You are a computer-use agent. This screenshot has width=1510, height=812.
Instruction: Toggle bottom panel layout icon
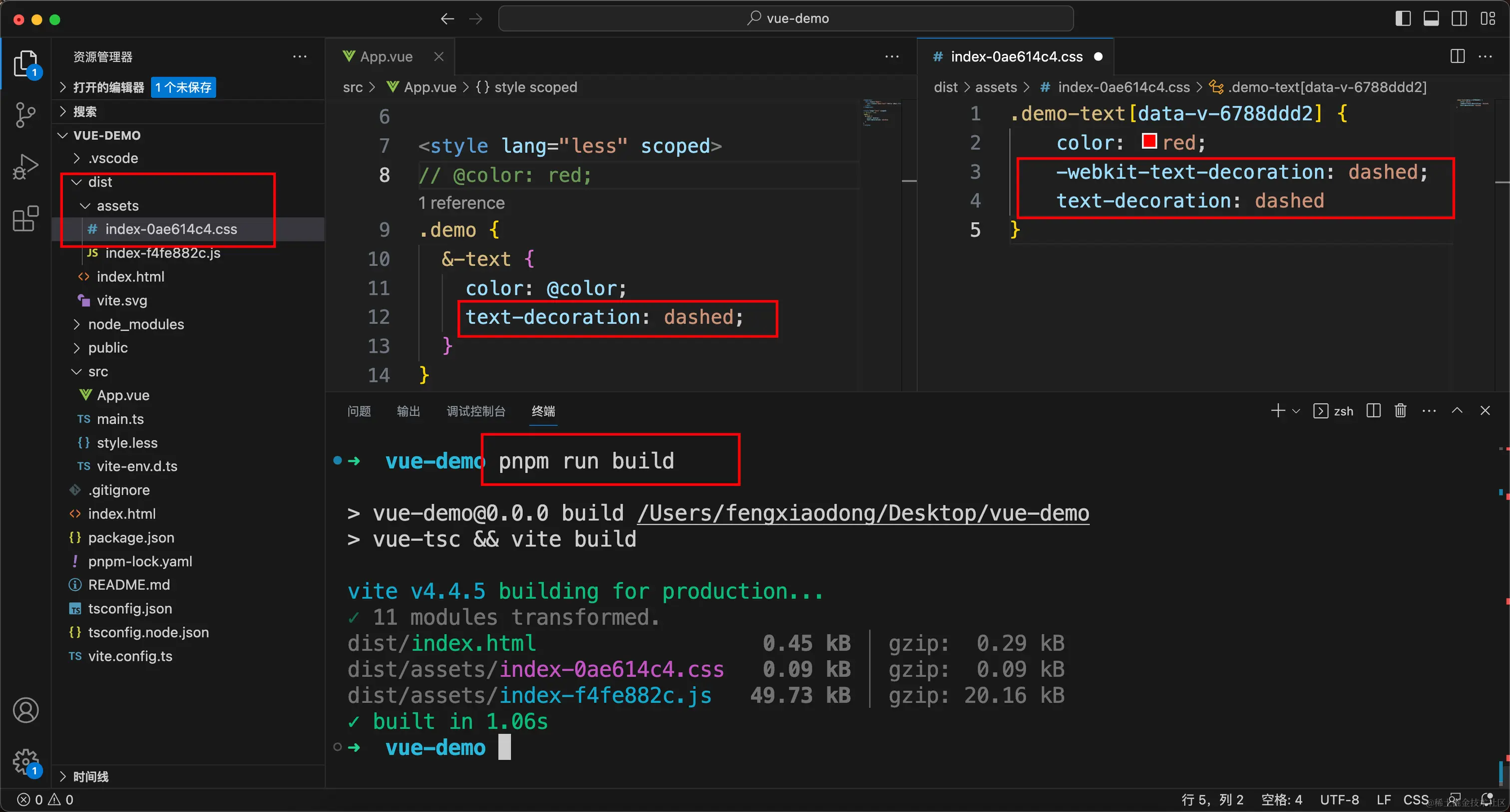pyautogui.click(x=1431, y=19)
